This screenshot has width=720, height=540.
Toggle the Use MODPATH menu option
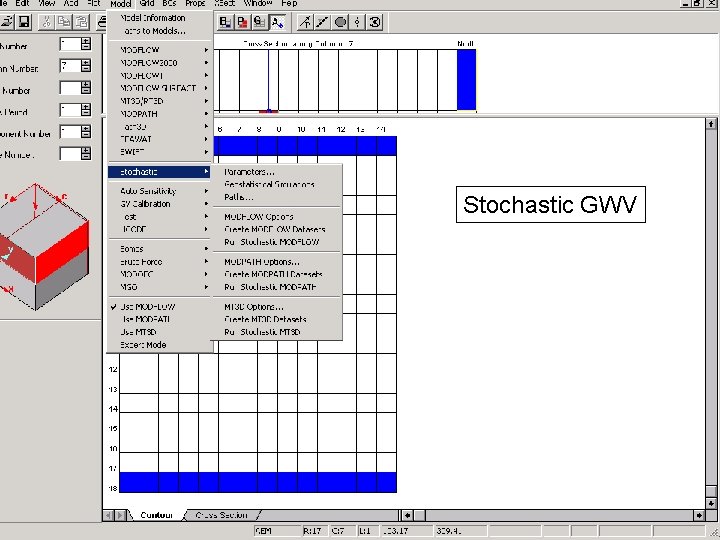coord(160,319)
